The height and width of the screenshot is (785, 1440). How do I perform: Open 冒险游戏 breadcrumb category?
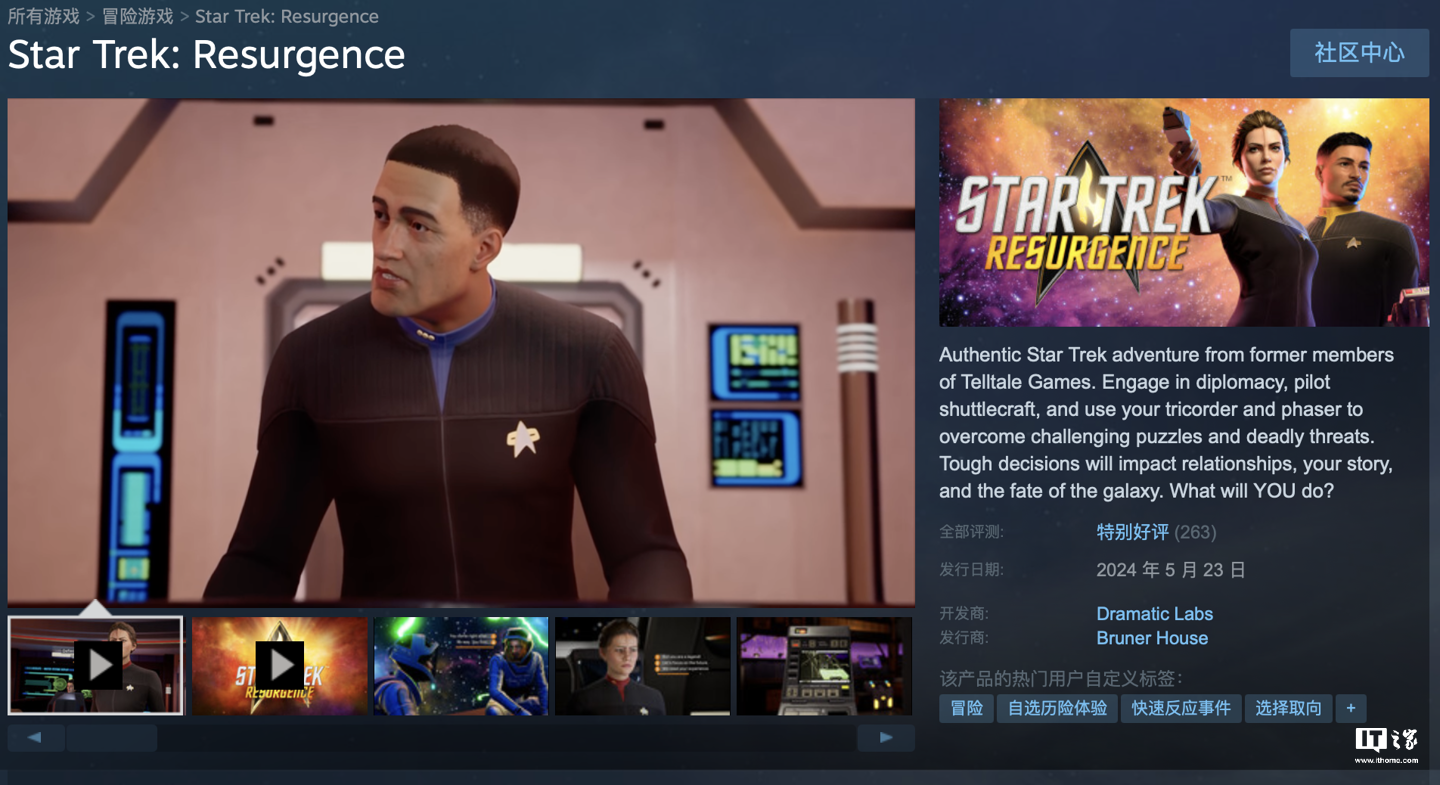[x=138, y=17]
